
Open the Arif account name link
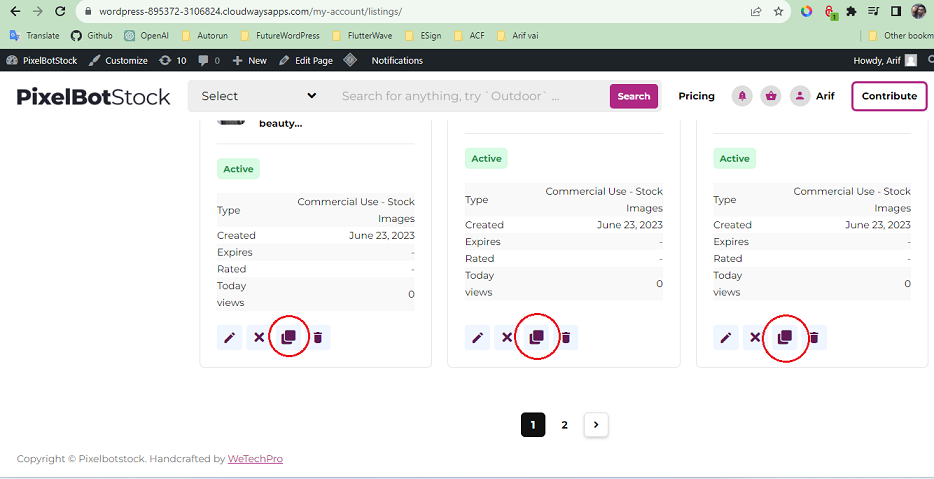[825, 96]
